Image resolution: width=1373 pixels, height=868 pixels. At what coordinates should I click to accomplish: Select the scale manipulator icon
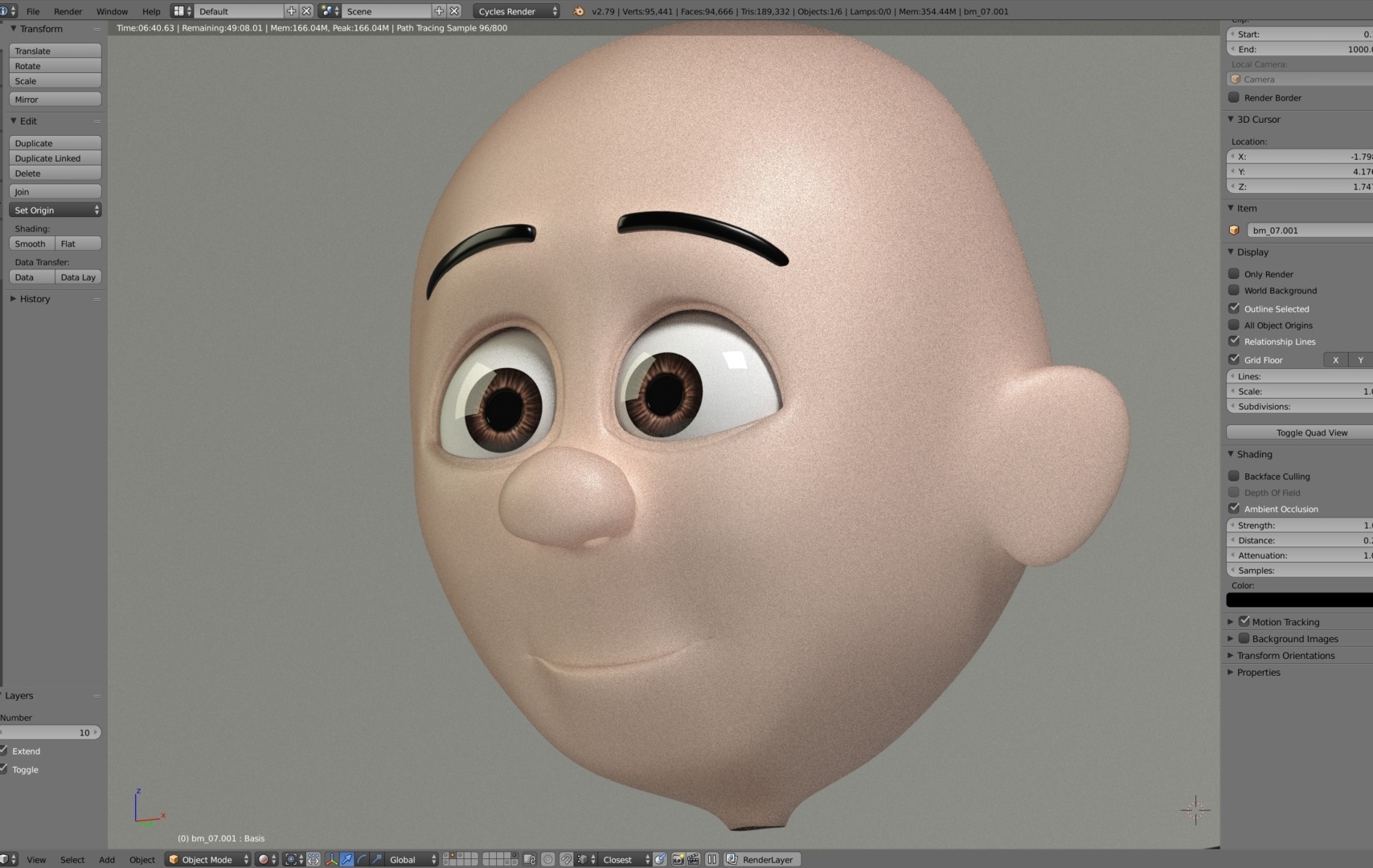[x=377, y=859]
